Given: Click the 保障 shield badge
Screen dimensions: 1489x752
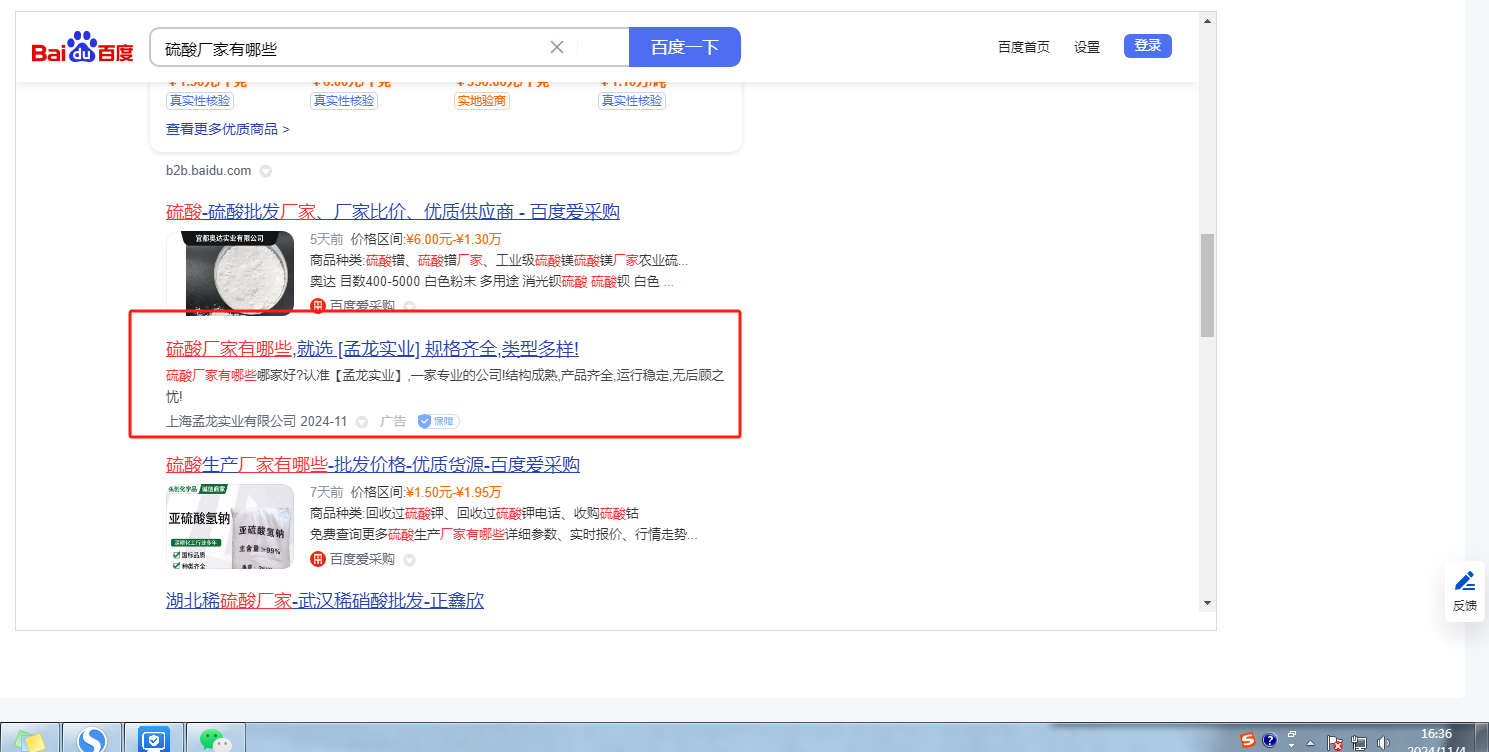Looking at the screenshot, I should pyautogui.click(x=438, y=421).
